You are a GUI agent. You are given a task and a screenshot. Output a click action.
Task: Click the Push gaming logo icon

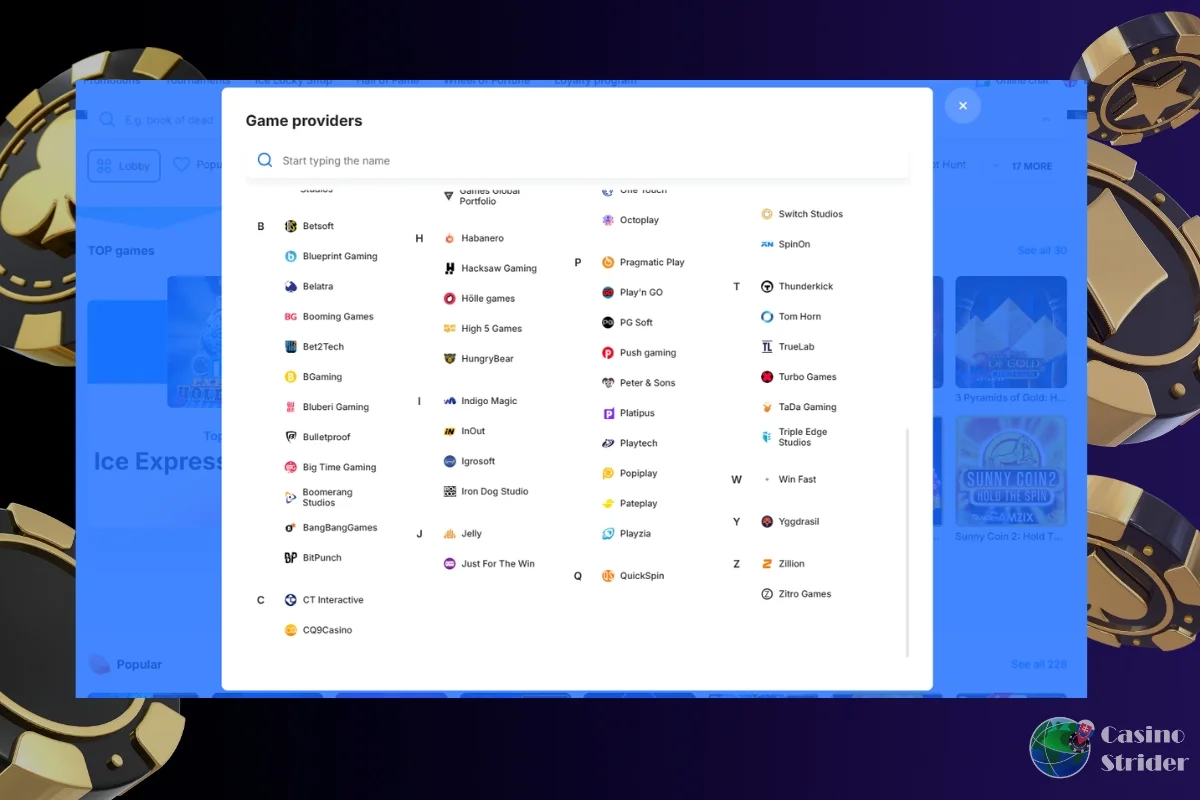click(x=608, y=353)
